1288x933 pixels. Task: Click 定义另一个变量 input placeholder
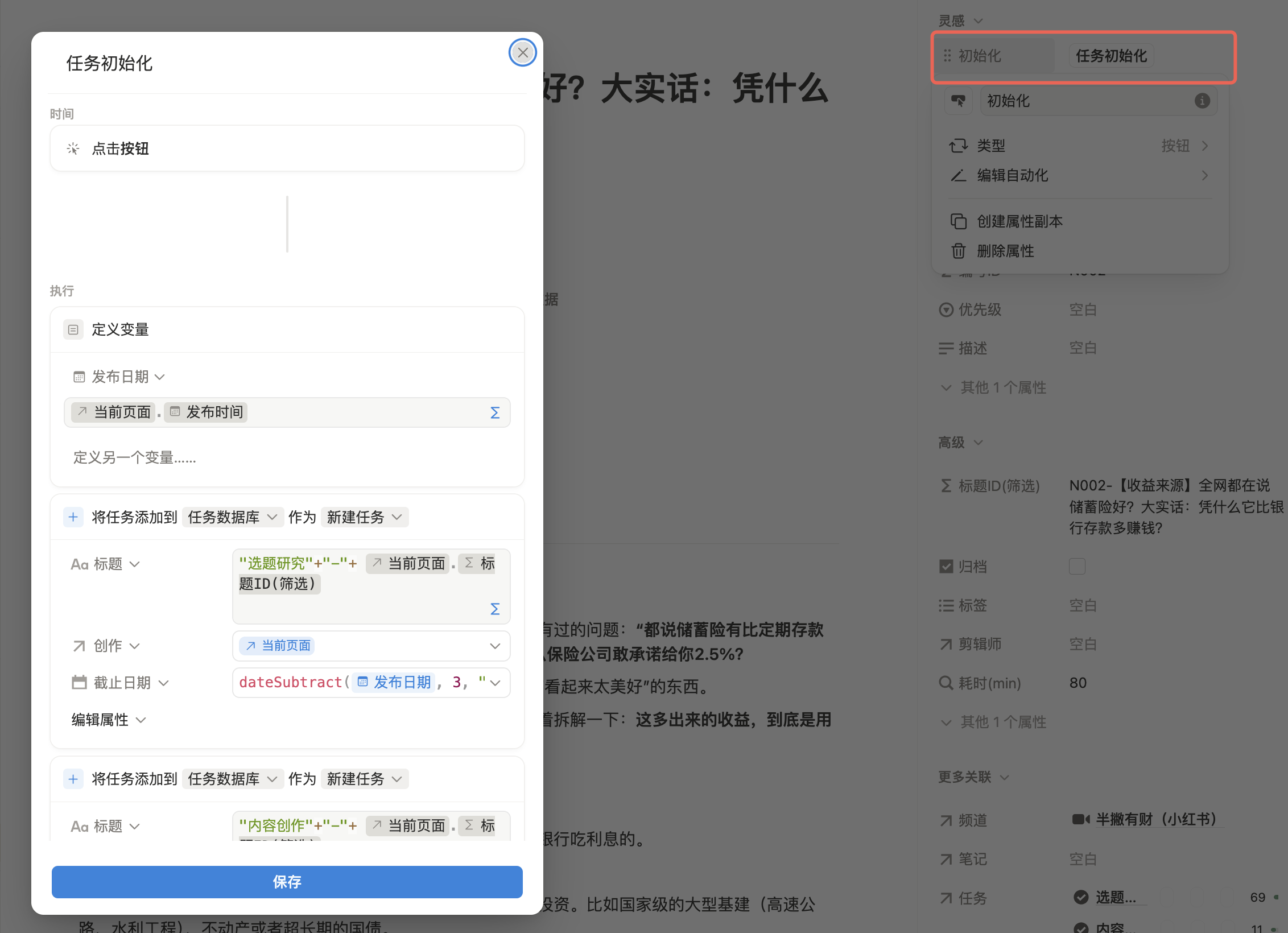(135, 457)
